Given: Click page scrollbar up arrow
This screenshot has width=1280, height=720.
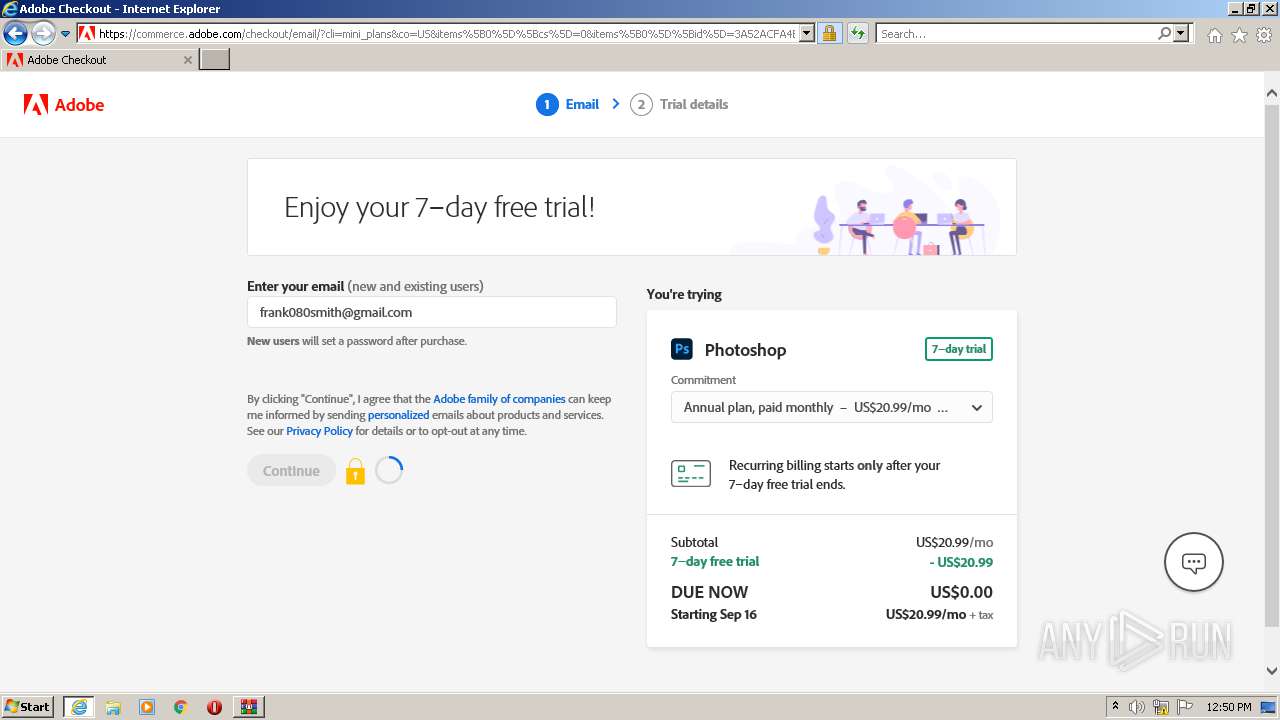Looking at the screenshot, I should click(1272, 94).
